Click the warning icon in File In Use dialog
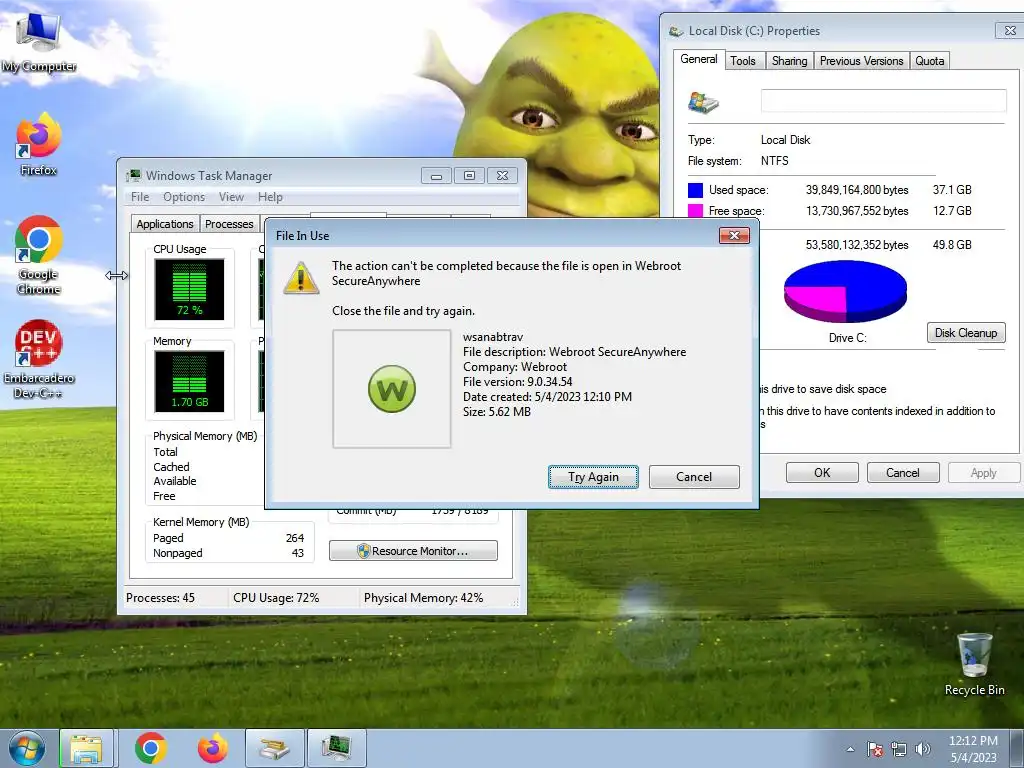1024x768 pixels. tap(301, 278)
